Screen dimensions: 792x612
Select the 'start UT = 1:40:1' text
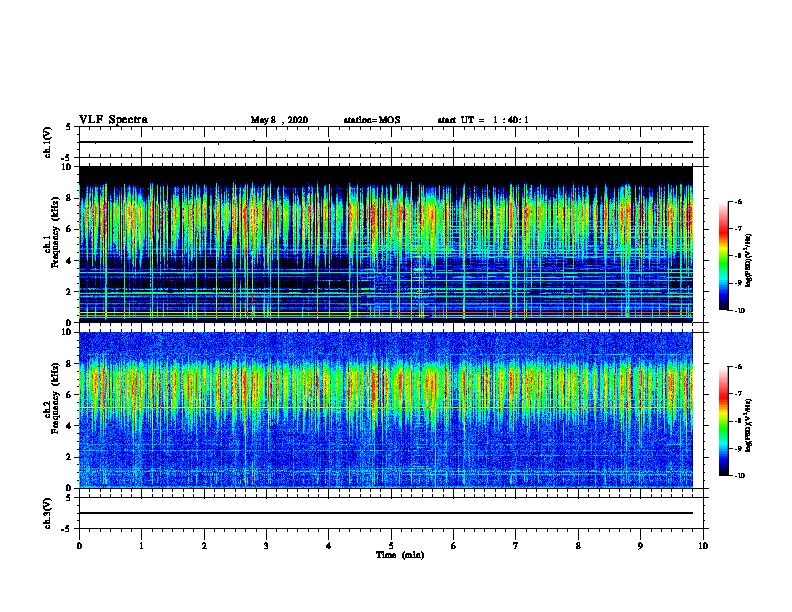click(x=483, y=120)
